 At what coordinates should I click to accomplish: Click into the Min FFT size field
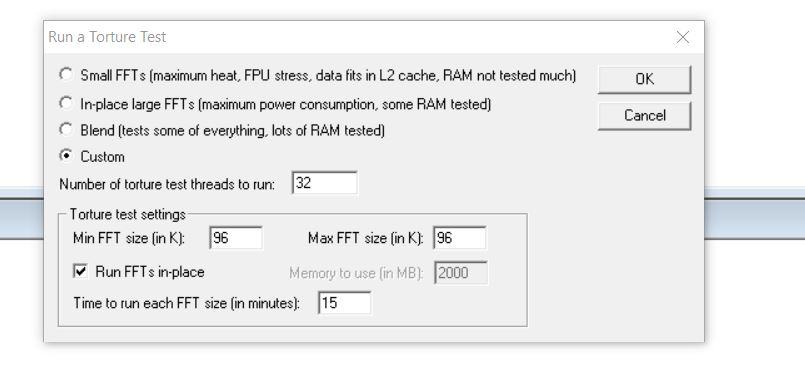point(236,238)
